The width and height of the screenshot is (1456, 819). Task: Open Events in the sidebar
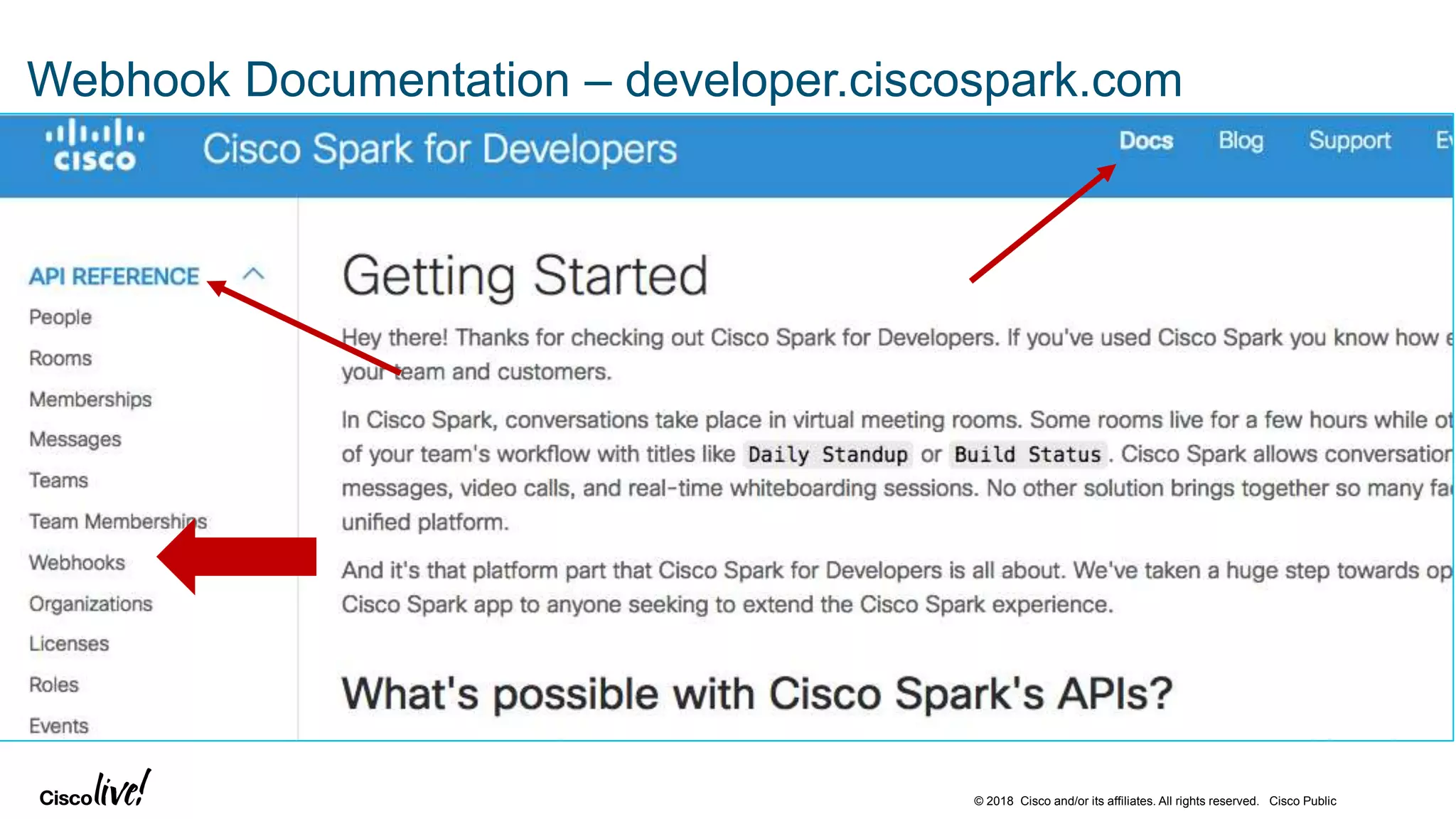[59, 726]
